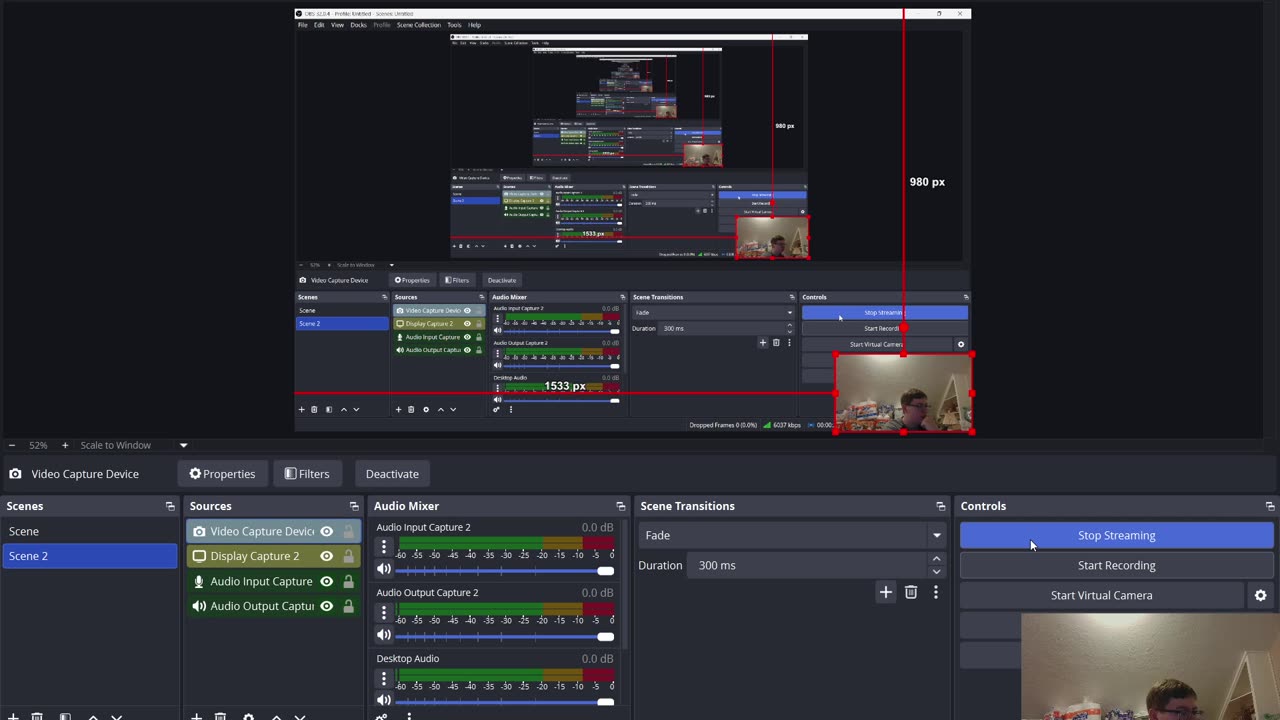Viewport: 1280px width, 720px height.
Task: Add a new source with the Sources plus icon
Action: click(x=197, y=716)
